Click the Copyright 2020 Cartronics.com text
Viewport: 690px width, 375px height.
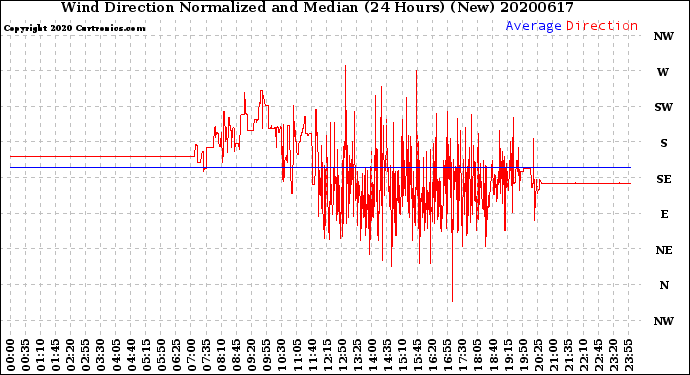[74, 28]
